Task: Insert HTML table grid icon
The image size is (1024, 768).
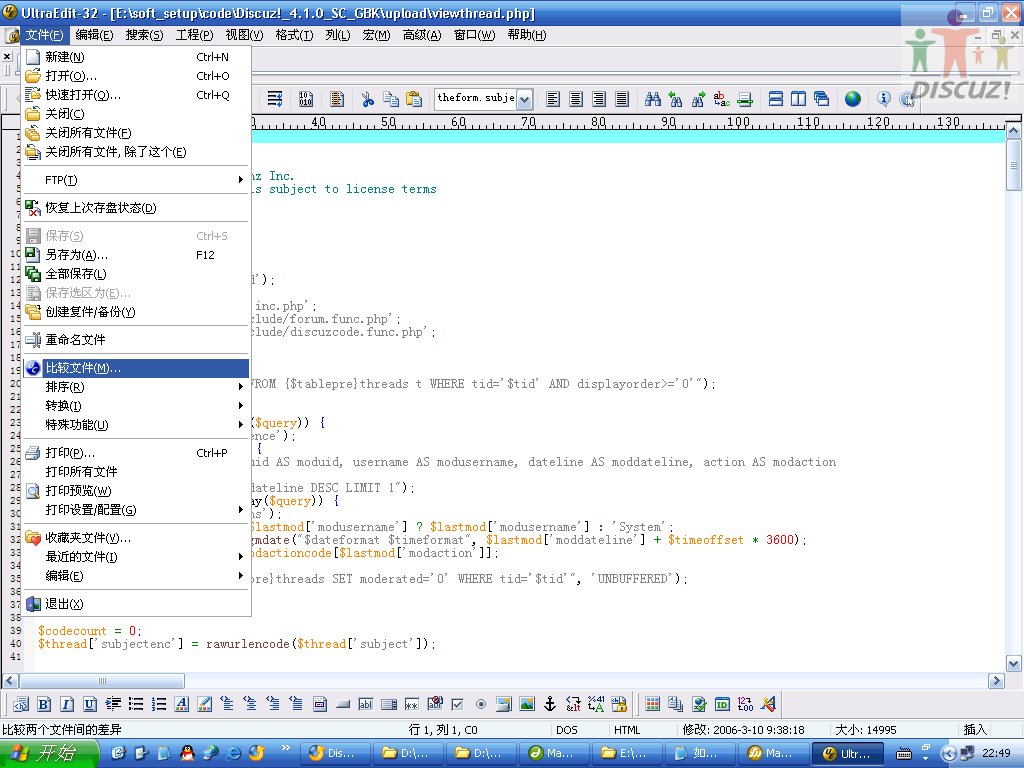Action: [x=652, y=704]
